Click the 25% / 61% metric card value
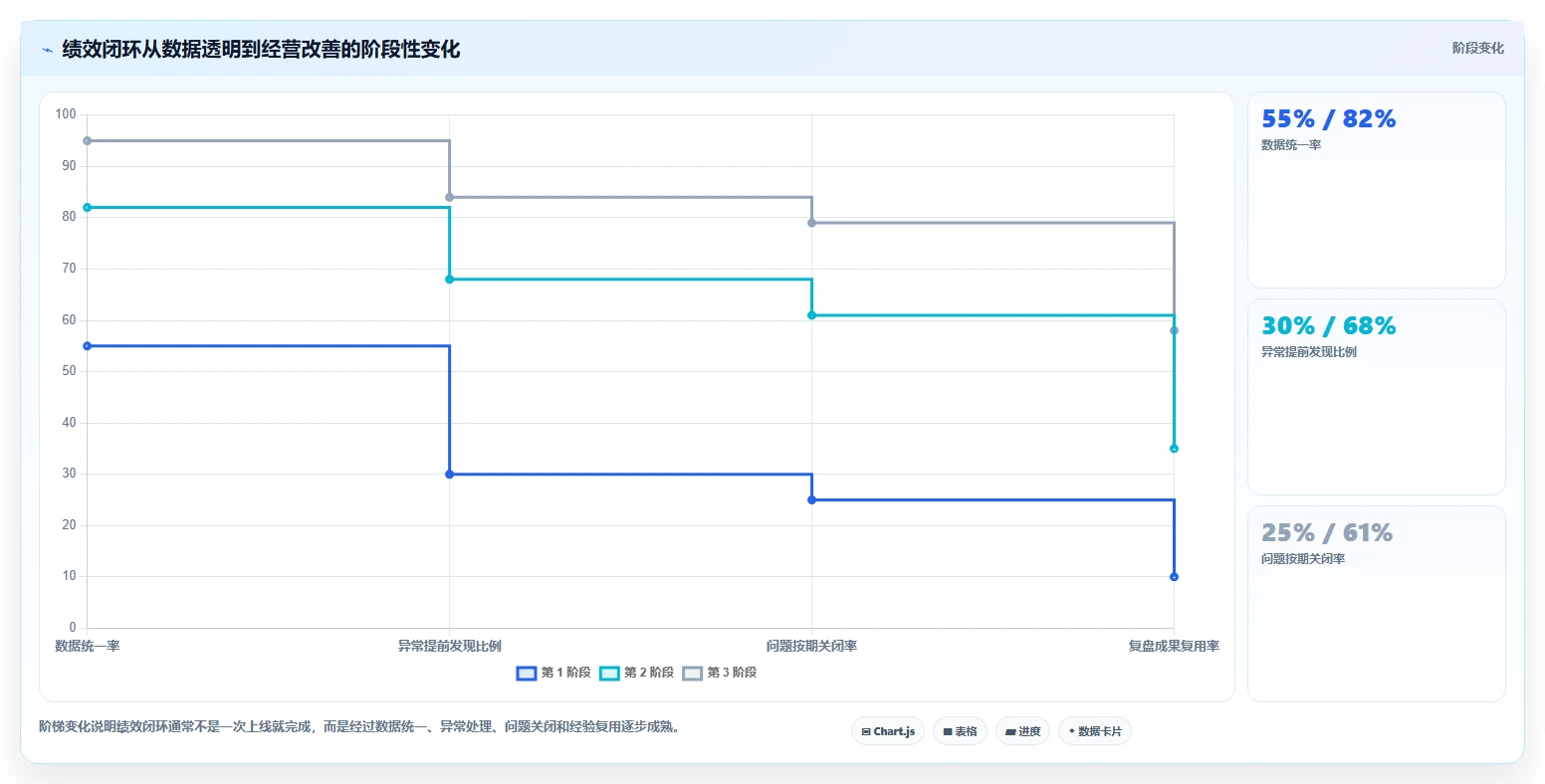 [x=1327, y=533]
